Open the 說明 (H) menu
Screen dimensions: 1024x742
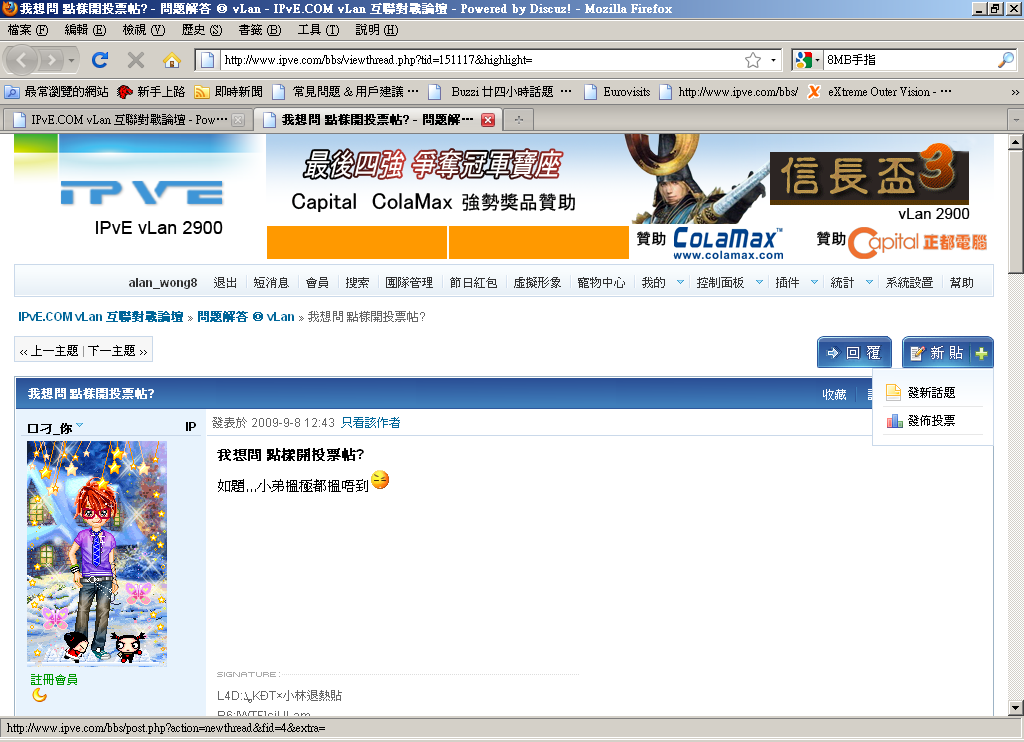pos(377,30)
